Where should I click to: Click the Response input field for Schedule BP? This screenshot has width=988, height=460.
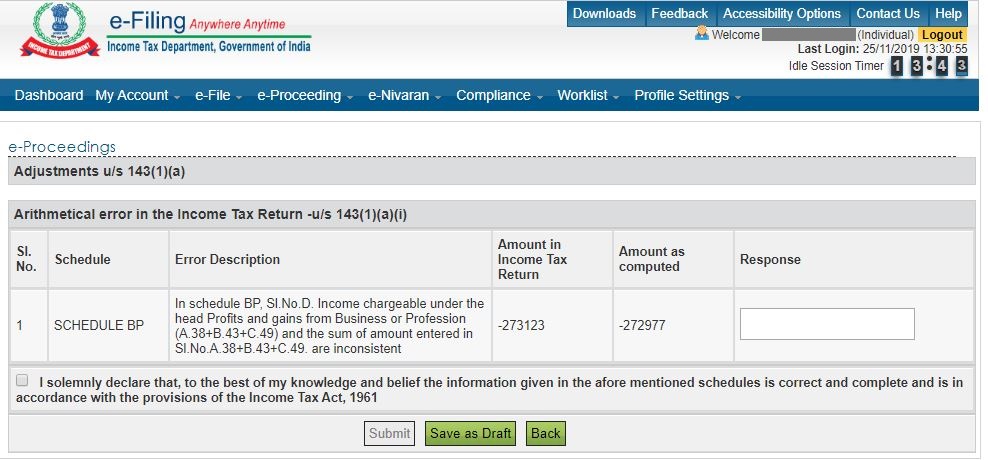[x=827, y=324]
